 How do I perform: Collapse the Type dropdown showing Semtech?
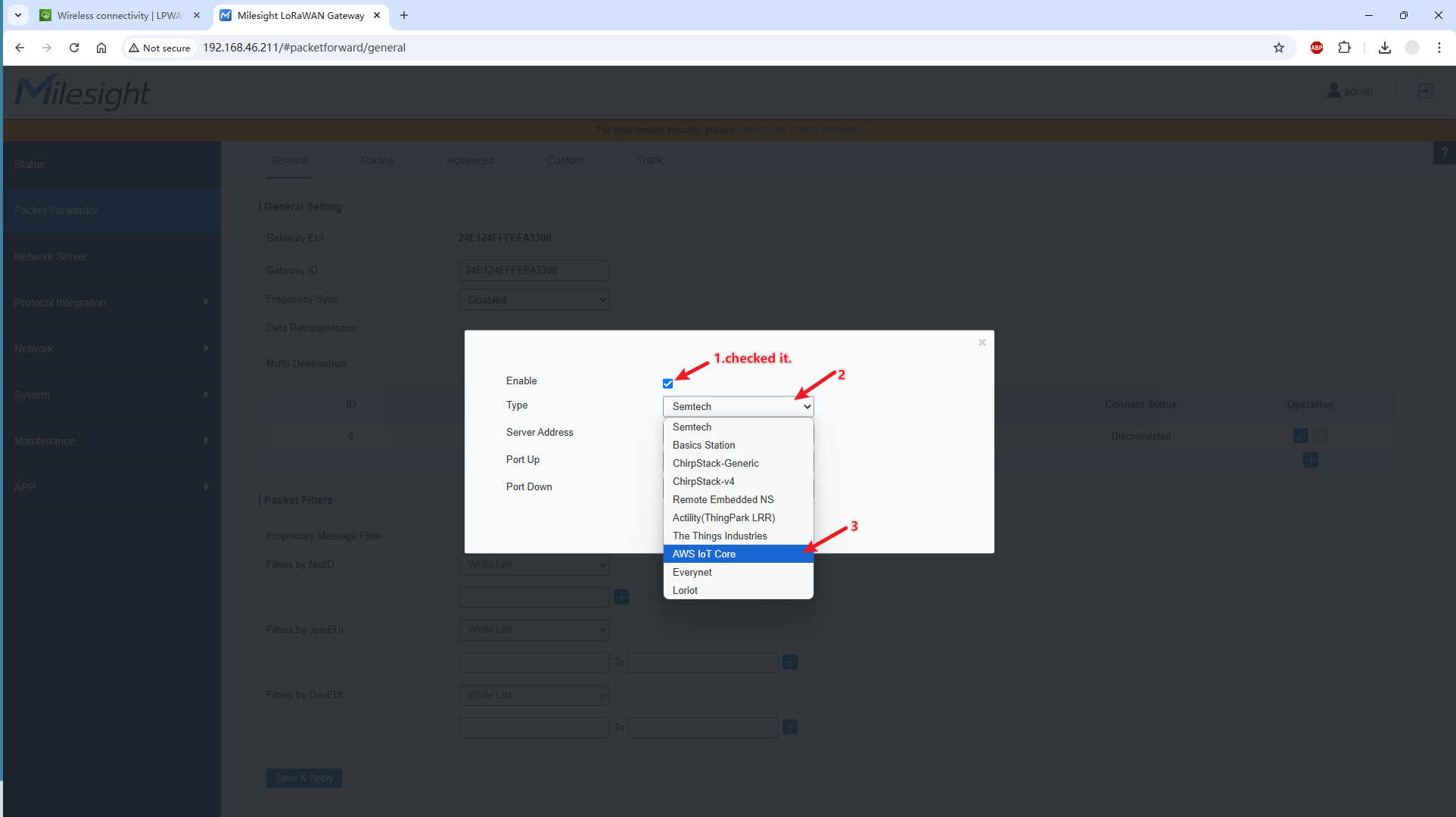738,407
